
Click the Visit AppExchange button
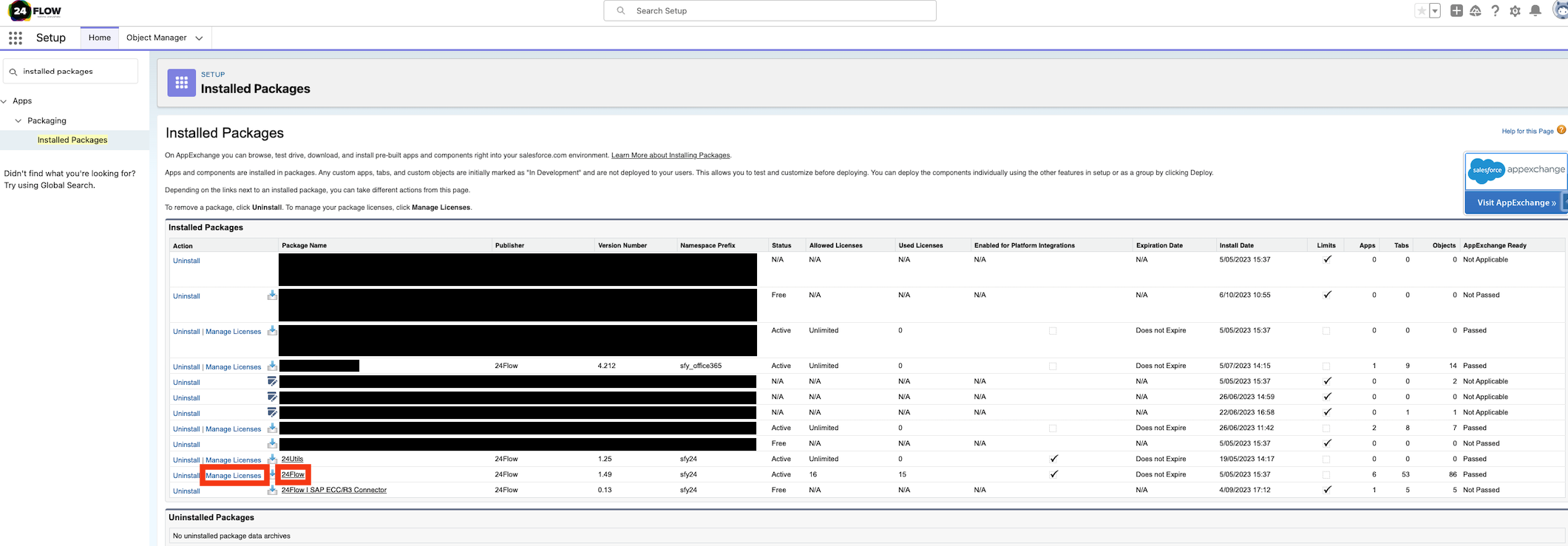click(1516, 202)
